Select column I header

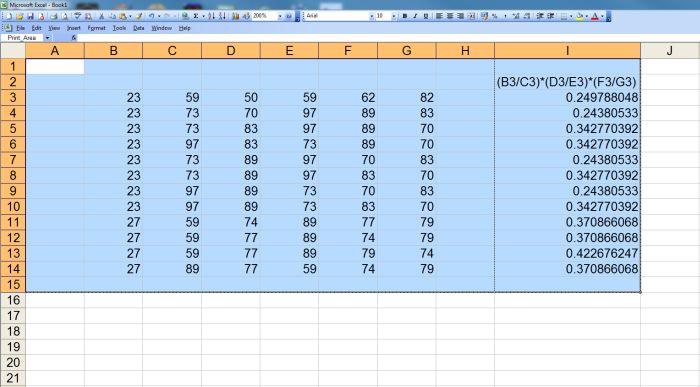pos(567,50)
